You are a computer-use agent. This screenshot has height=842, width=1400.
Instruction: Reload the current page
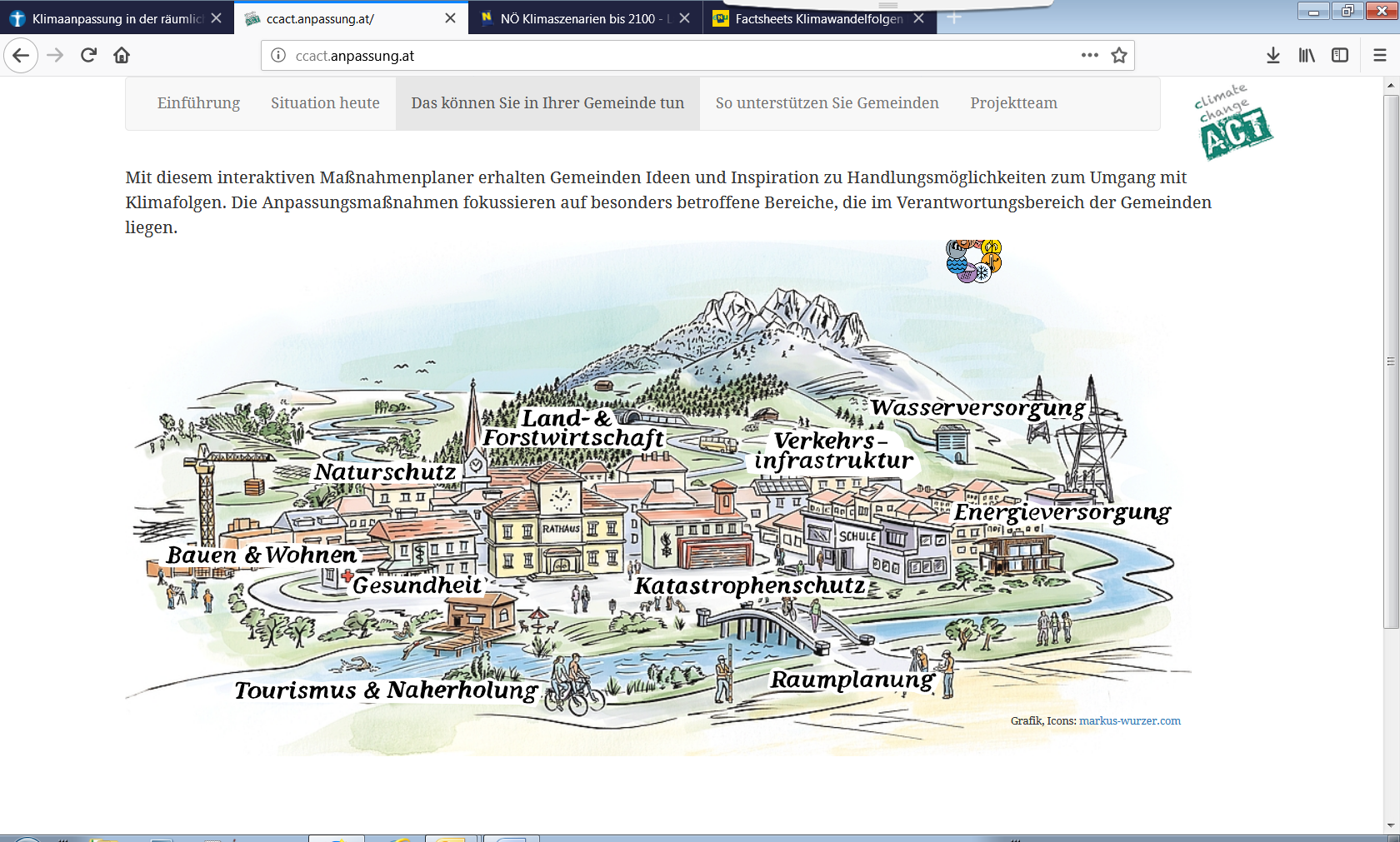click(x=88, y=56)
